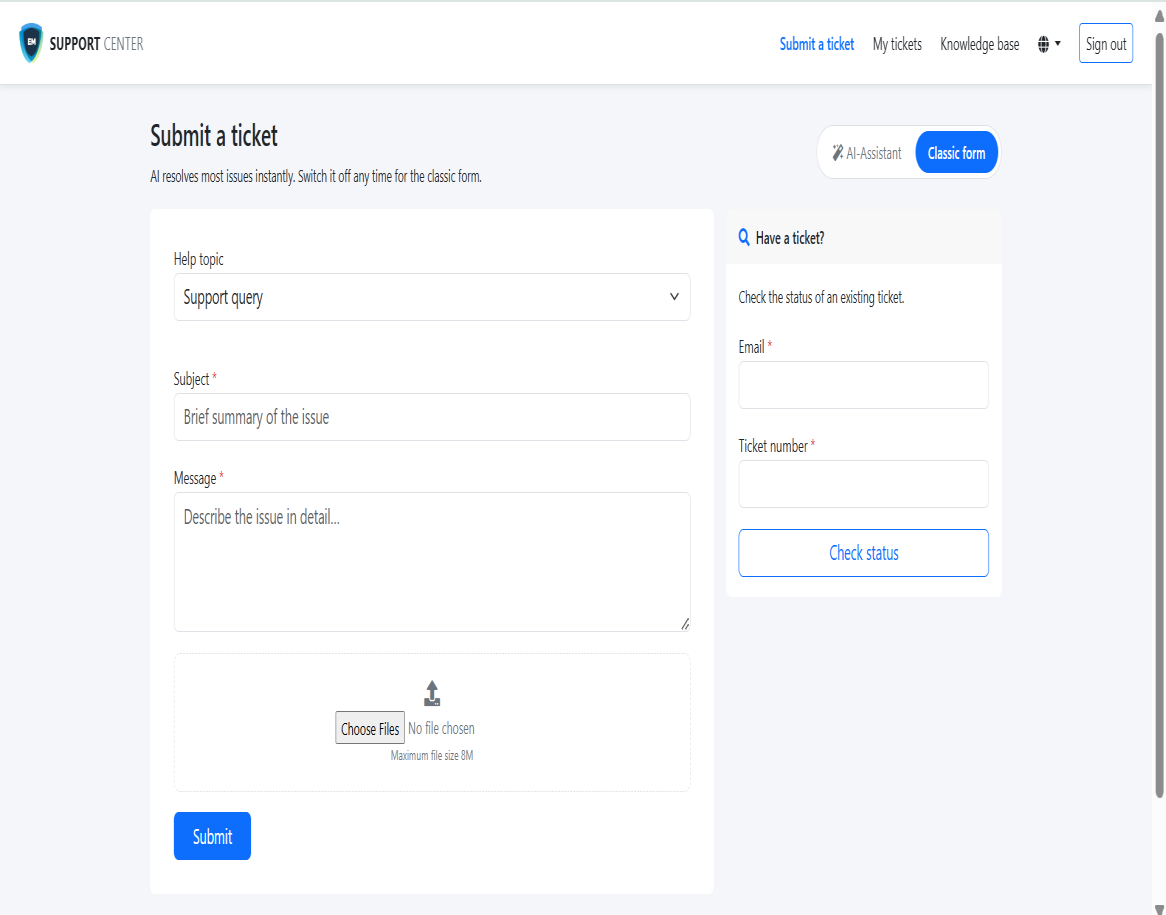Click the Check status button
Viewport: 1166px width, 915px height.
(x=863, y=553)
